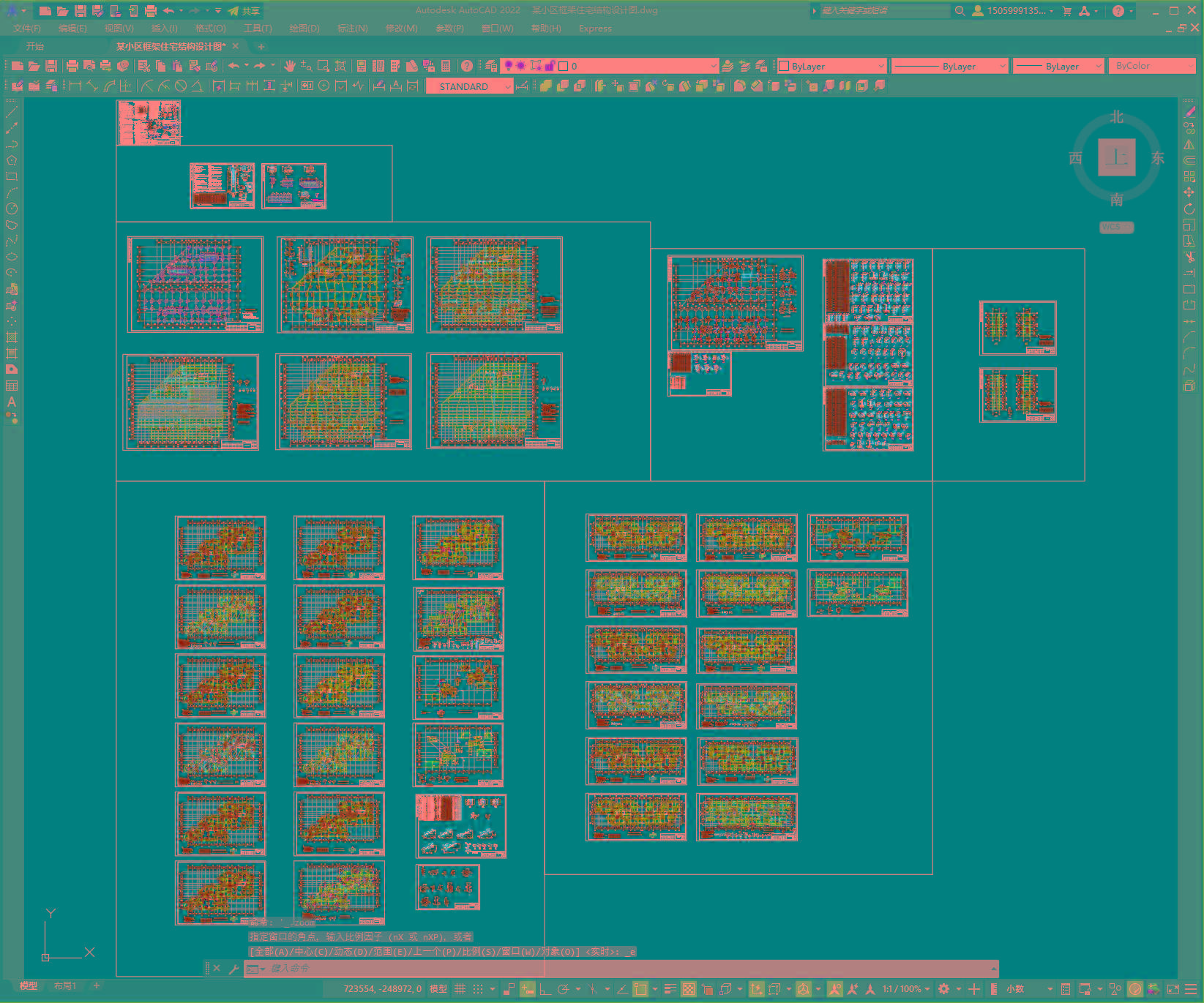Click the Customize wrench icon on command line

pos(234,969)
